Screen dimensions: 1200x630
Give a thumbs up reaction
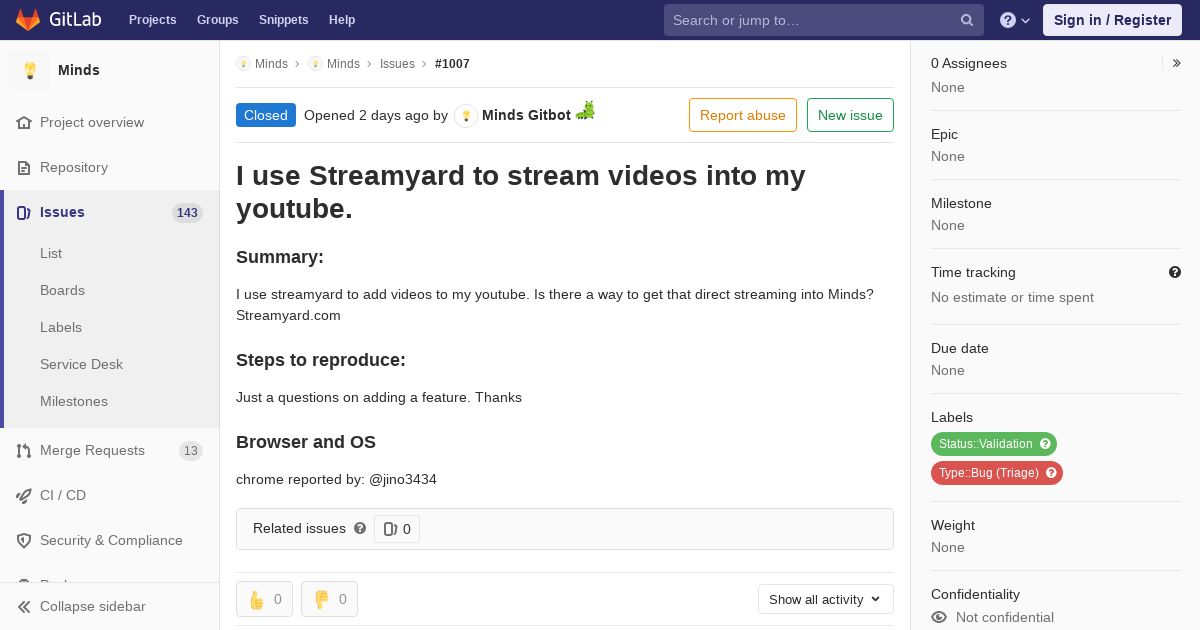point(264,599)
